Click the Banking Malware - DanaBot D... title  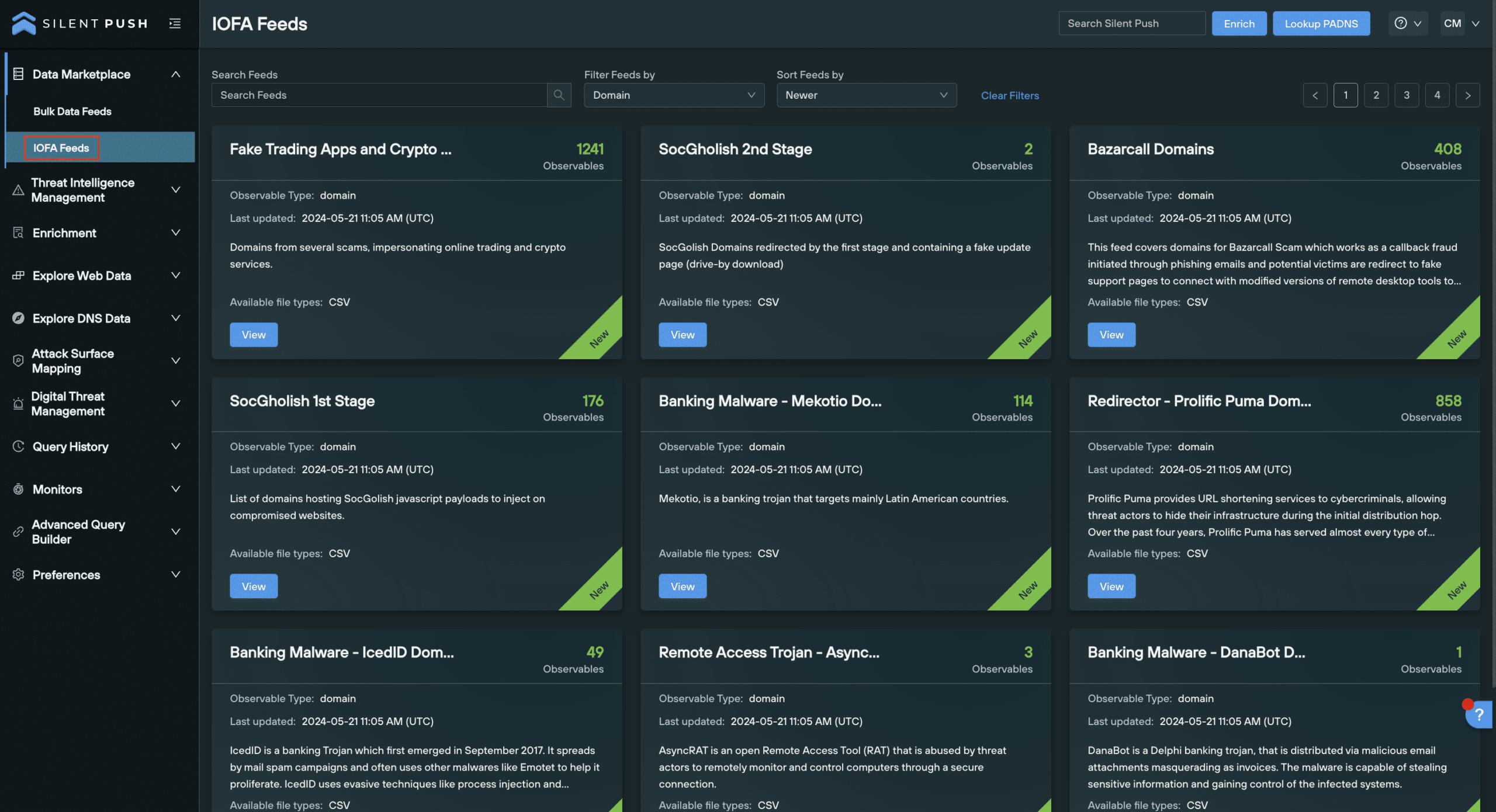coord(1196,653)
